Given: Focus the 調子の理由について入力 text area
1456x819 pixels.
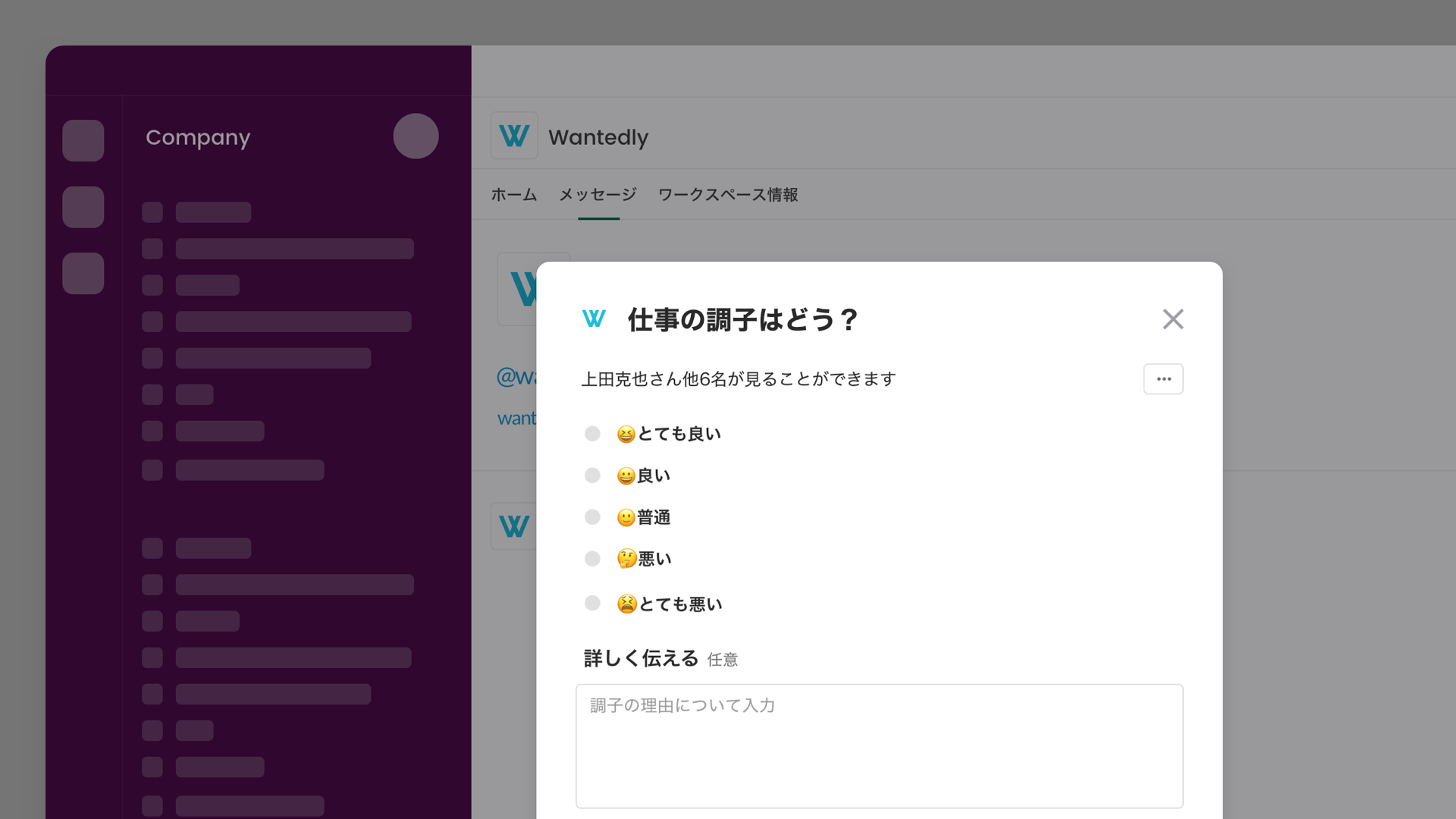Looking at the screenshot, I should pyautogui.click(x=880, y=746).
